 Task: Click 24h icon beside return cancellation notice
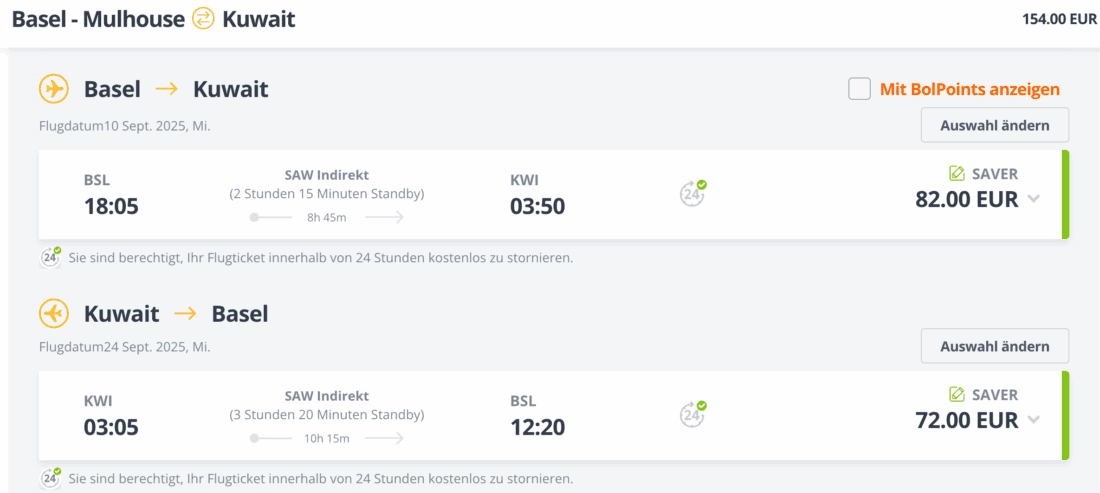pos(50,478)
